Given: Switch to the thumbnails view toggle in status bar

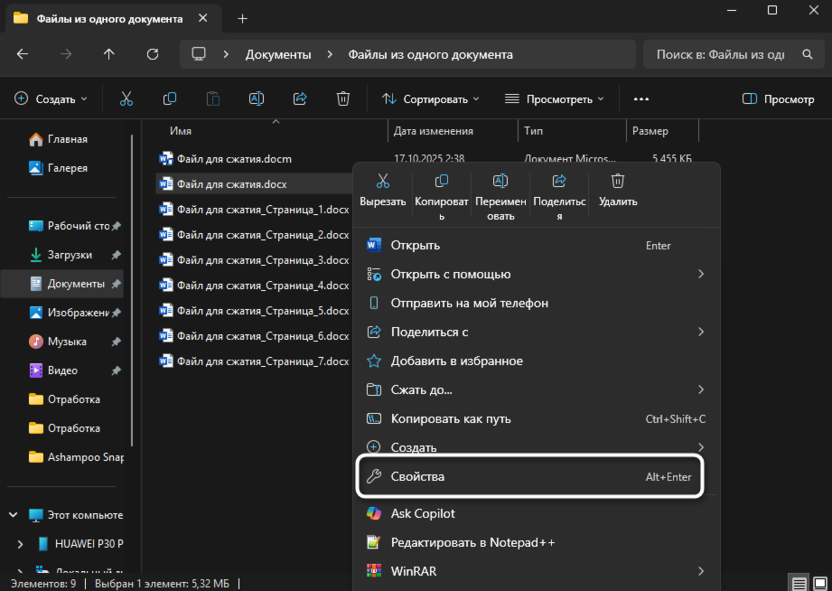Looking at the screenshot, I should pos(819,582).
